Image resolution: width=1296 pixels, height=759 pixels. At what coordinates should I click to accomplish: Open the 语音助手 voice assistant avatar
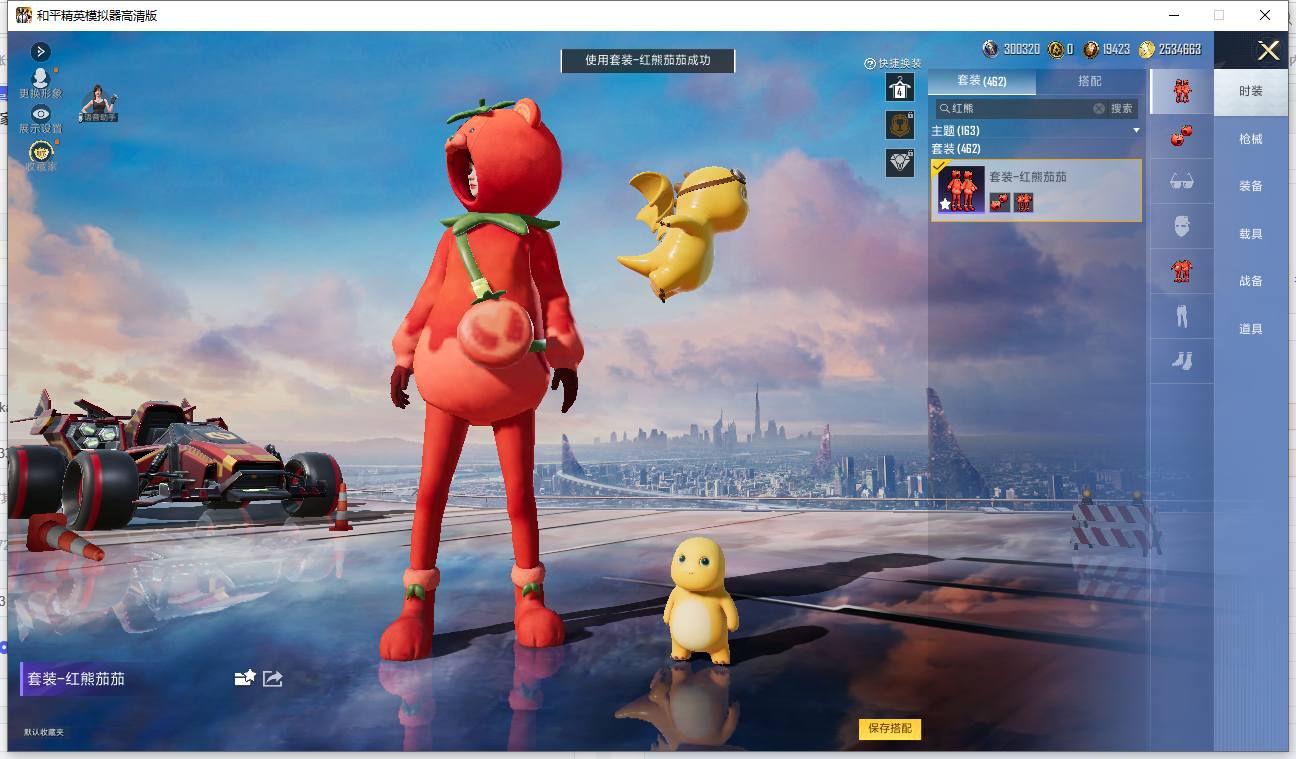point(99,104)
